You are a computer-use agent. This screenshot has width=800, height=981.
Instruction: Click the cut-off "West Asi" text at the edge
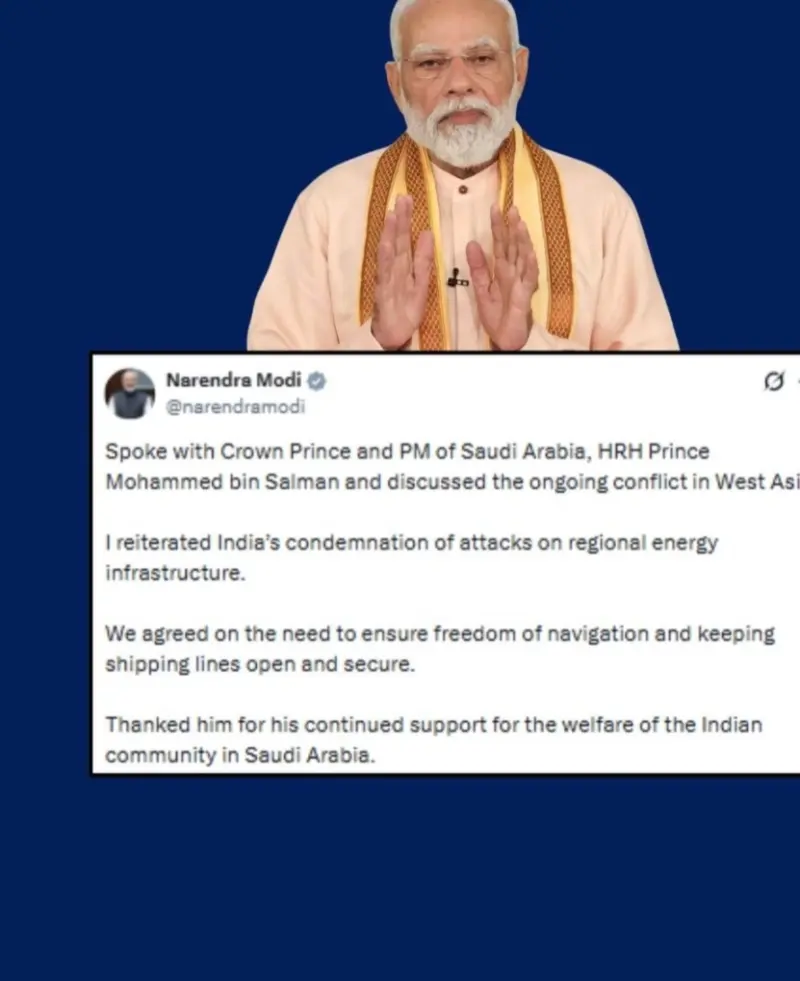click(757, 482)
